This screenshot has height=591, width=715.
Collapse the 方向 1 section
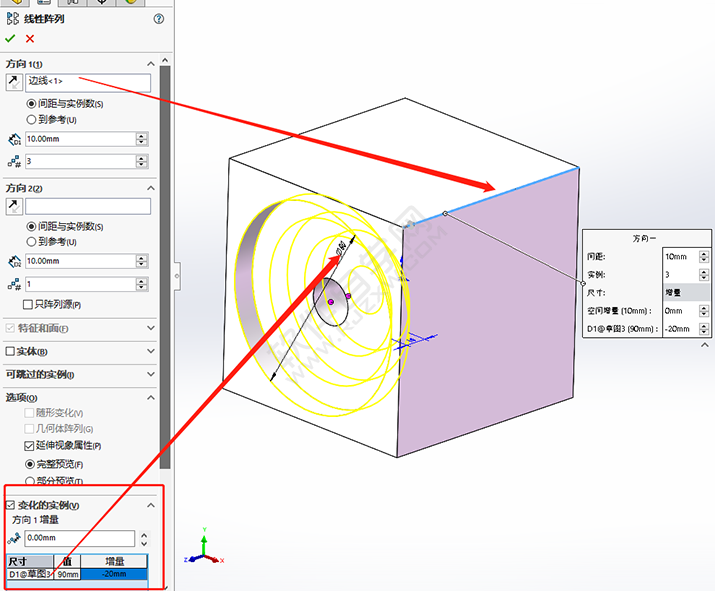click(150, 64)
